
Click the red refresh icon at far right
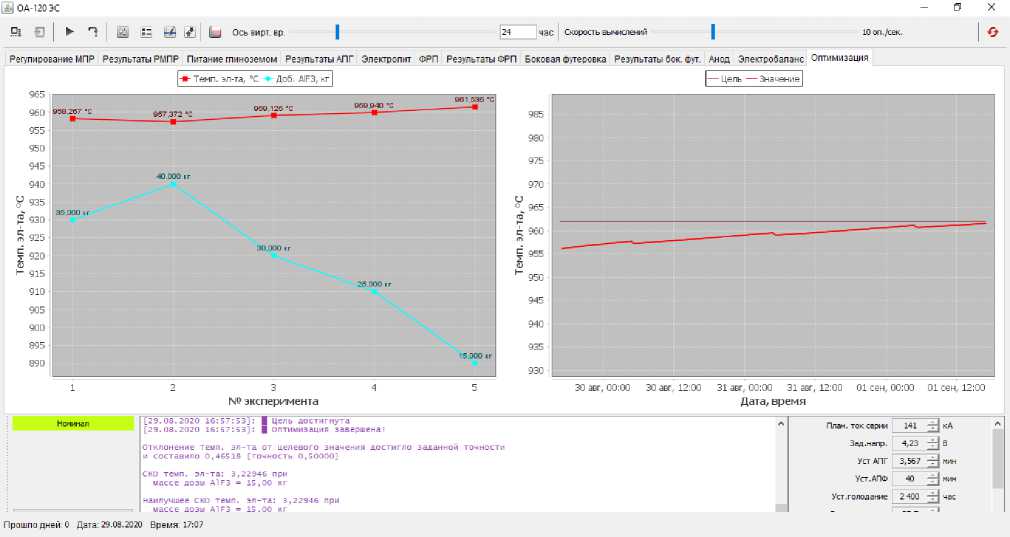[x=992, y=32]
